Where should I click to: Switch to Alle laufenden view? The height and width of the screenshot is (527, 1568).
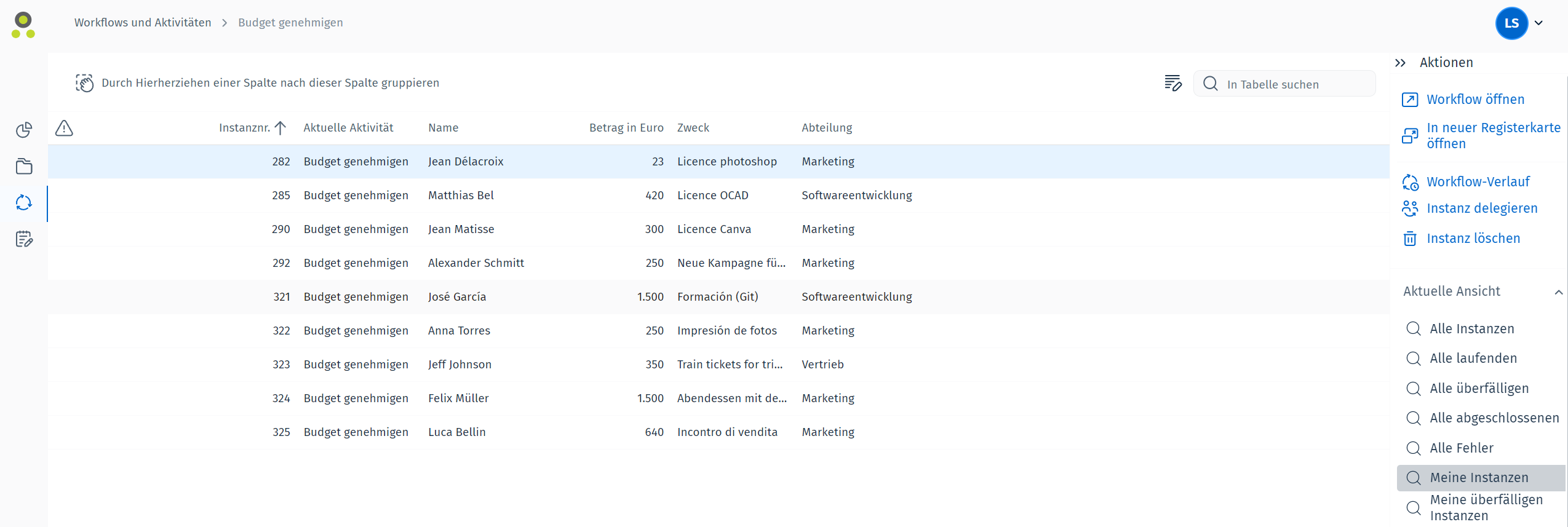(x=1473, y=359)
